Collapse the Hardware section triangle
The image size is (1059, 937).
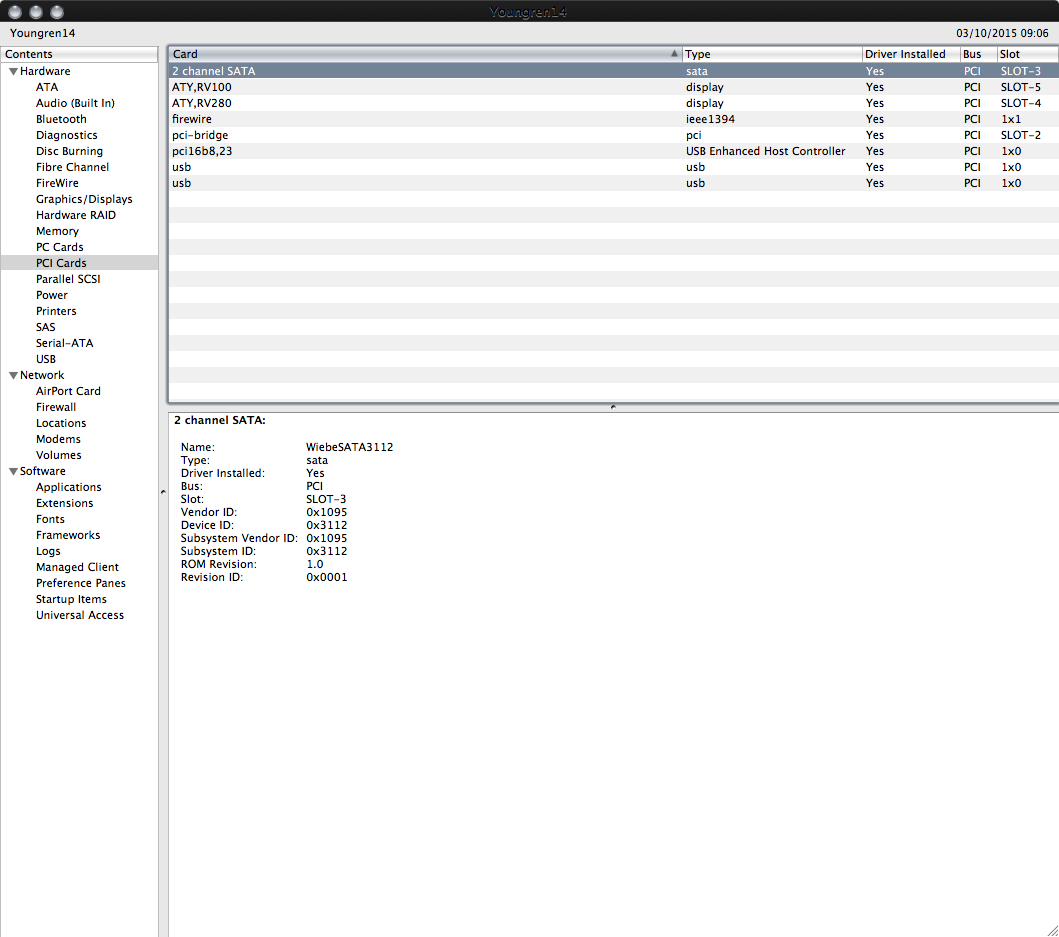(13, 72)
